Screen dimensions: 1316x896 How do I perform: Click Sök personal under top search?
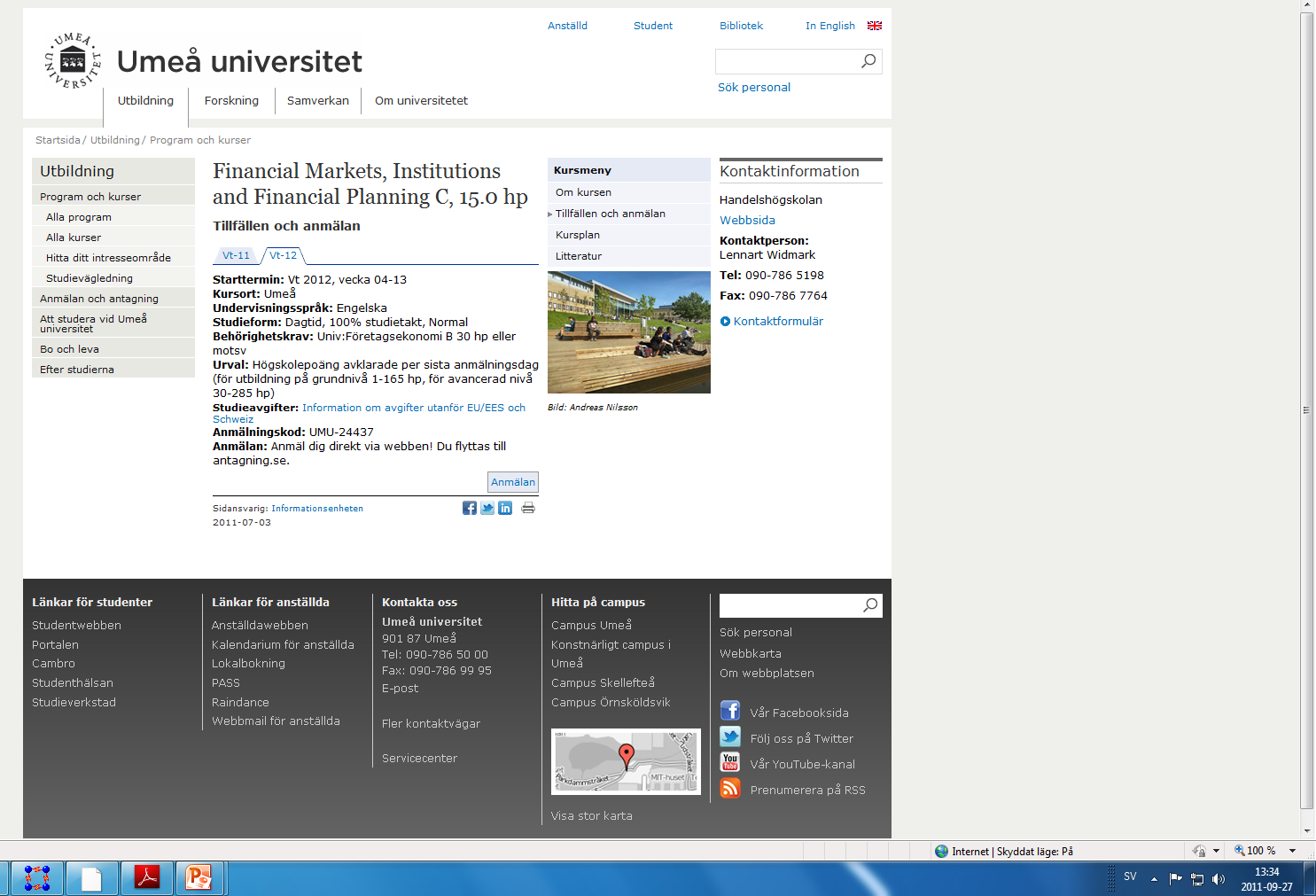754,87
